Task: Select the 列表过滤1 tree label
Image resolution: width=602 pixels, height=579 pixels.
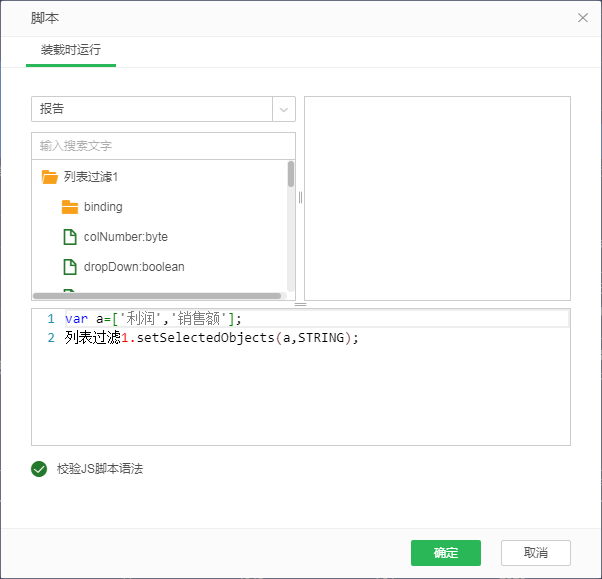Action: [91, 177]
